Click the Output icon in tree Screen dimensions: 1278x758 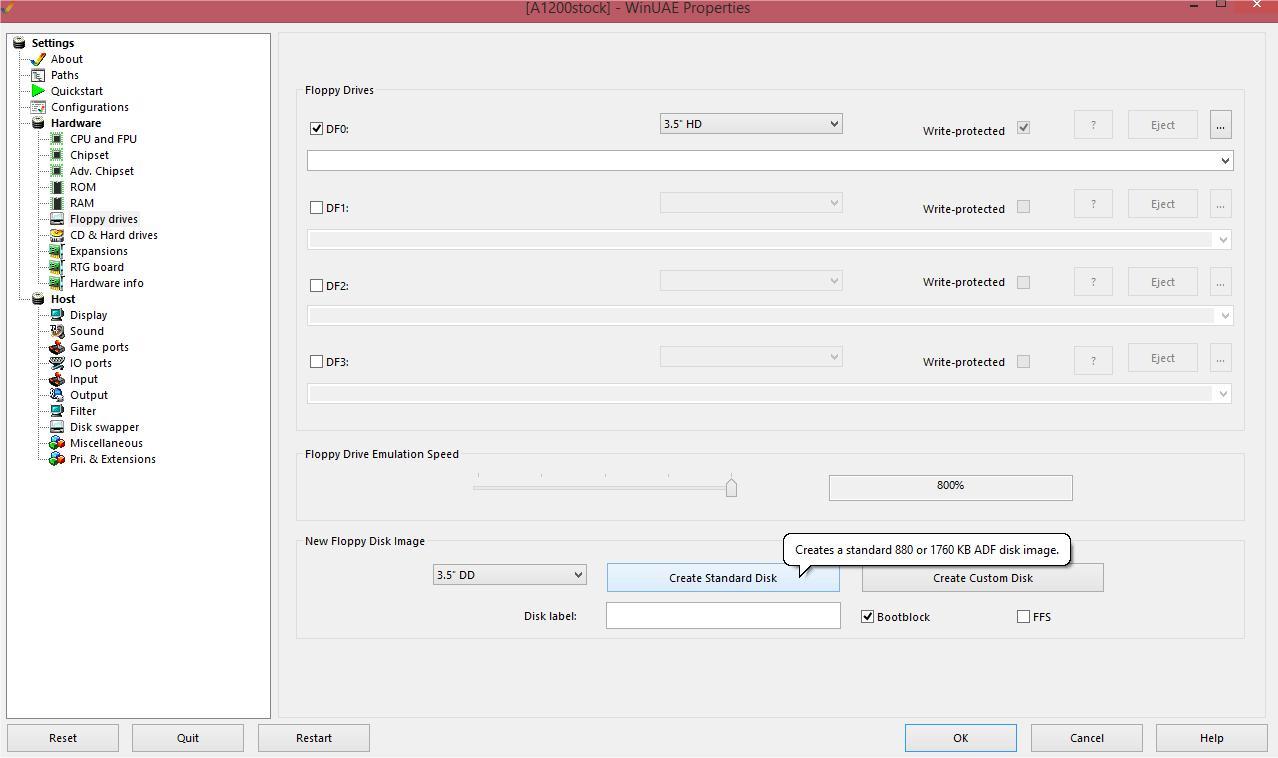pos(57,395)
